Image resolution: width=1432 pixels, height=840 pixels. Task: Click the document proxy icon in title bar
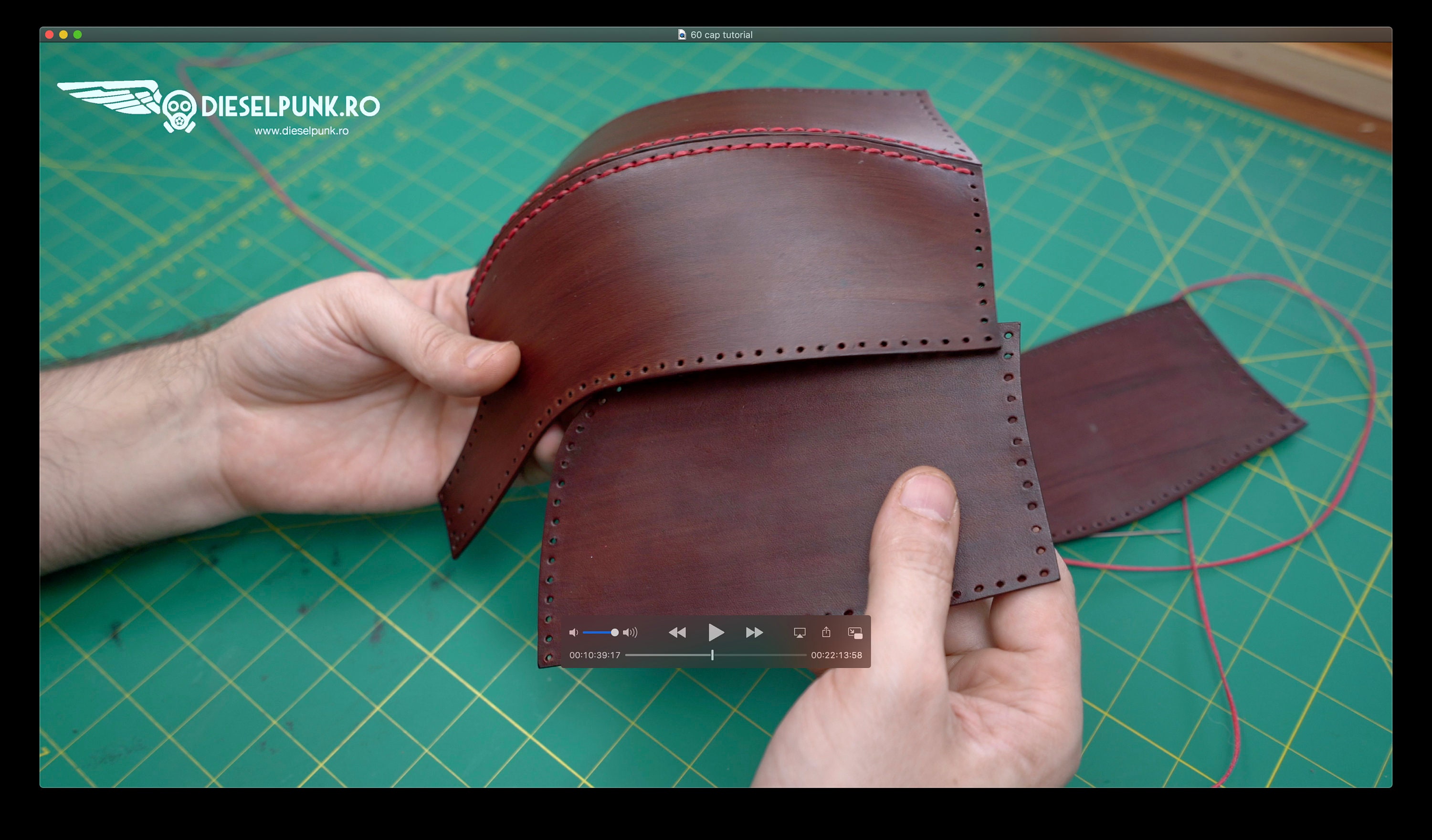(682, 35)
